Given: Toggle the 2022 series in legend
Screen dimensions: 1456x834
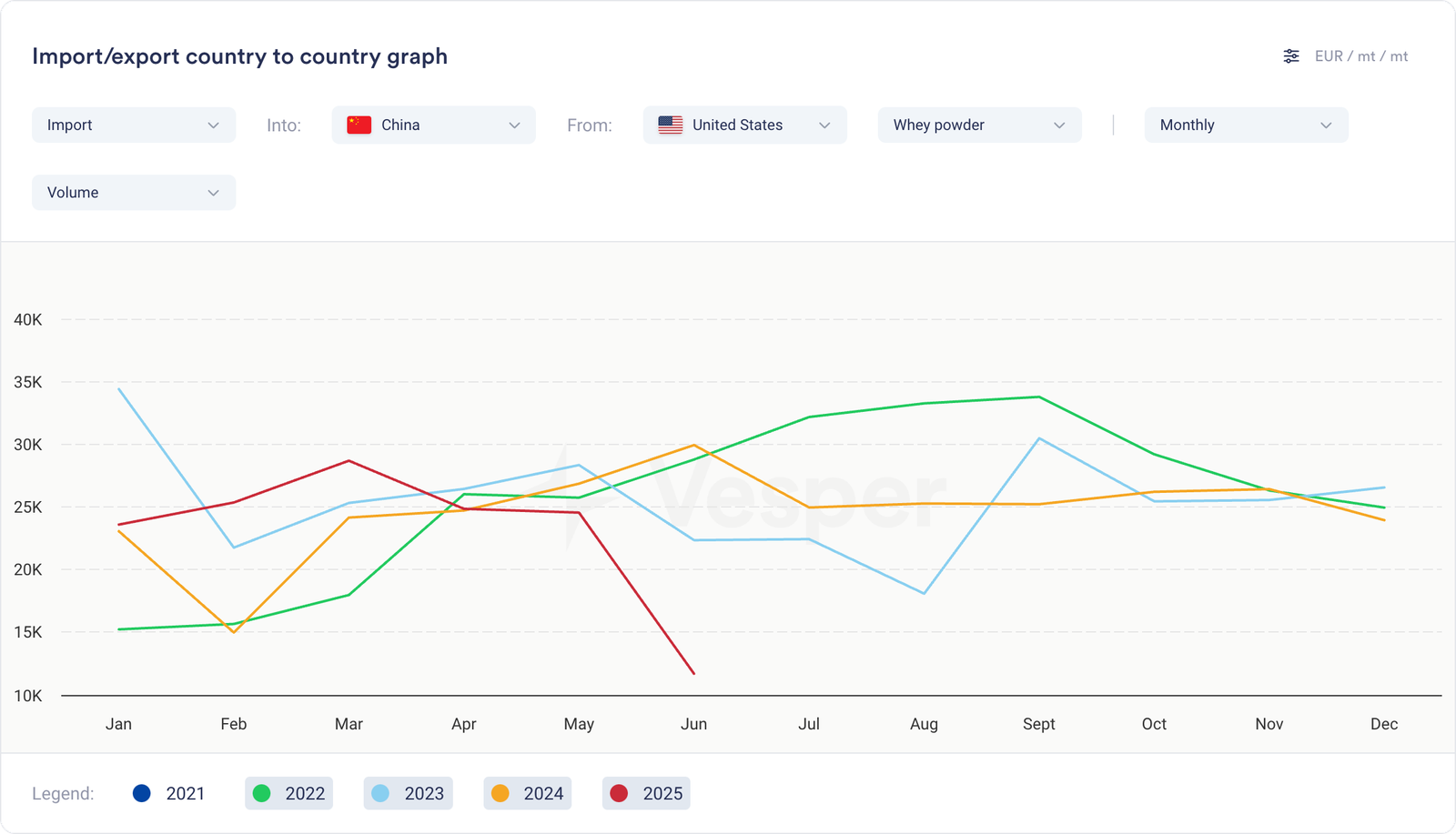Looking at the screenshot, I should pos(288,793).
